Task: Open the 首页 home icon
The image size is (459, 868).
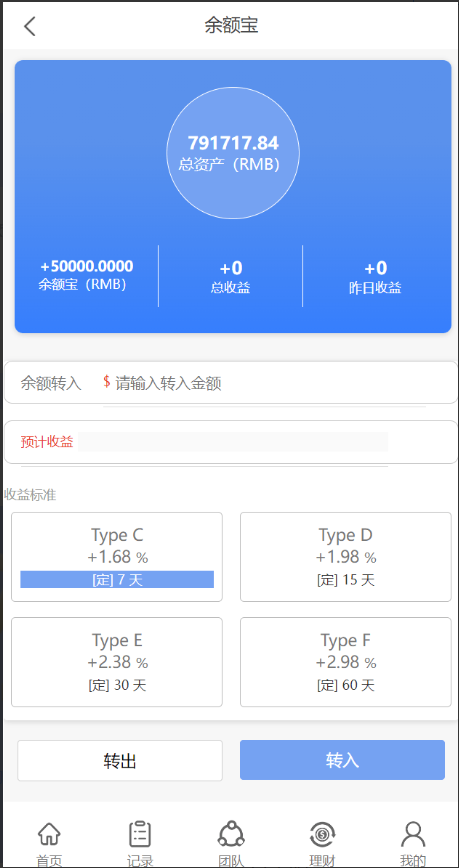Action: tap(49, 834)
